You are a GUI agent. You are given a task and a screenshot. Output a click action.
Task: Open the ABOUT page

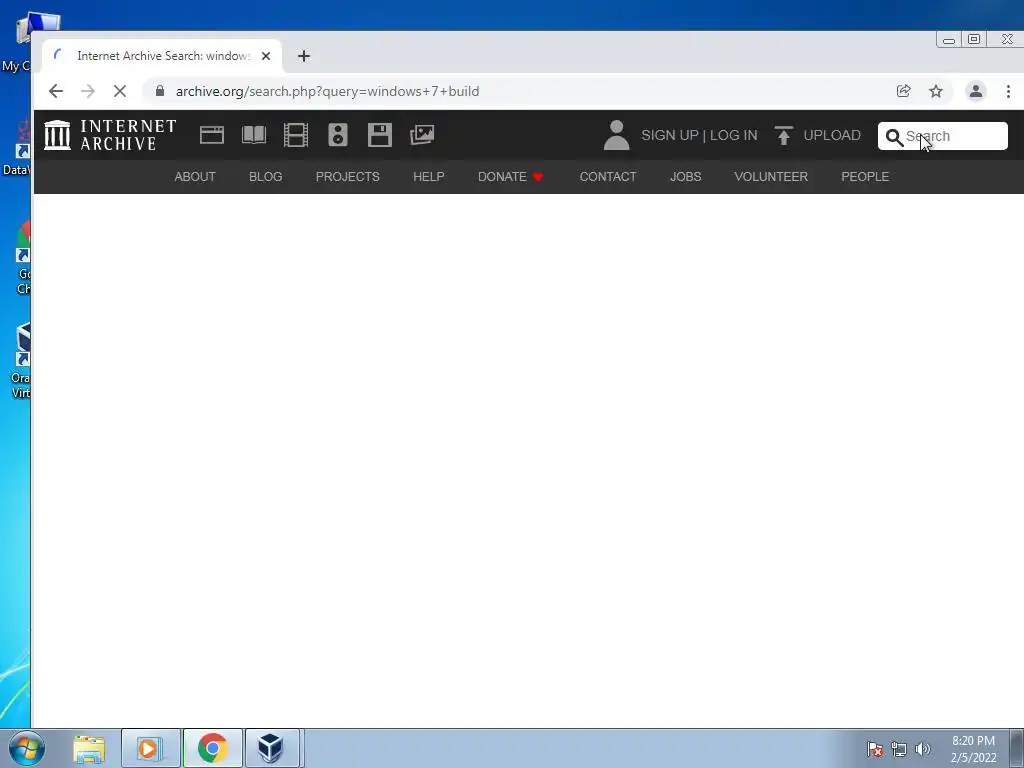[195, 177]
